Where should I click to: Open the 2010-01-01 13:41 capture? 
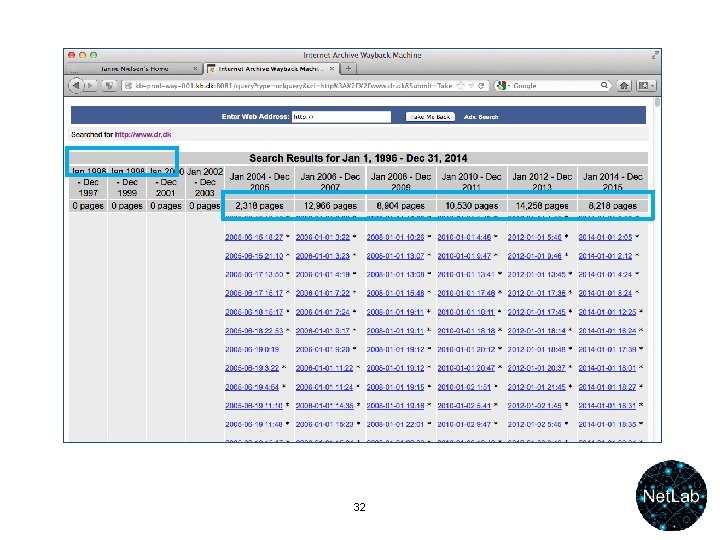coord(466,274)
